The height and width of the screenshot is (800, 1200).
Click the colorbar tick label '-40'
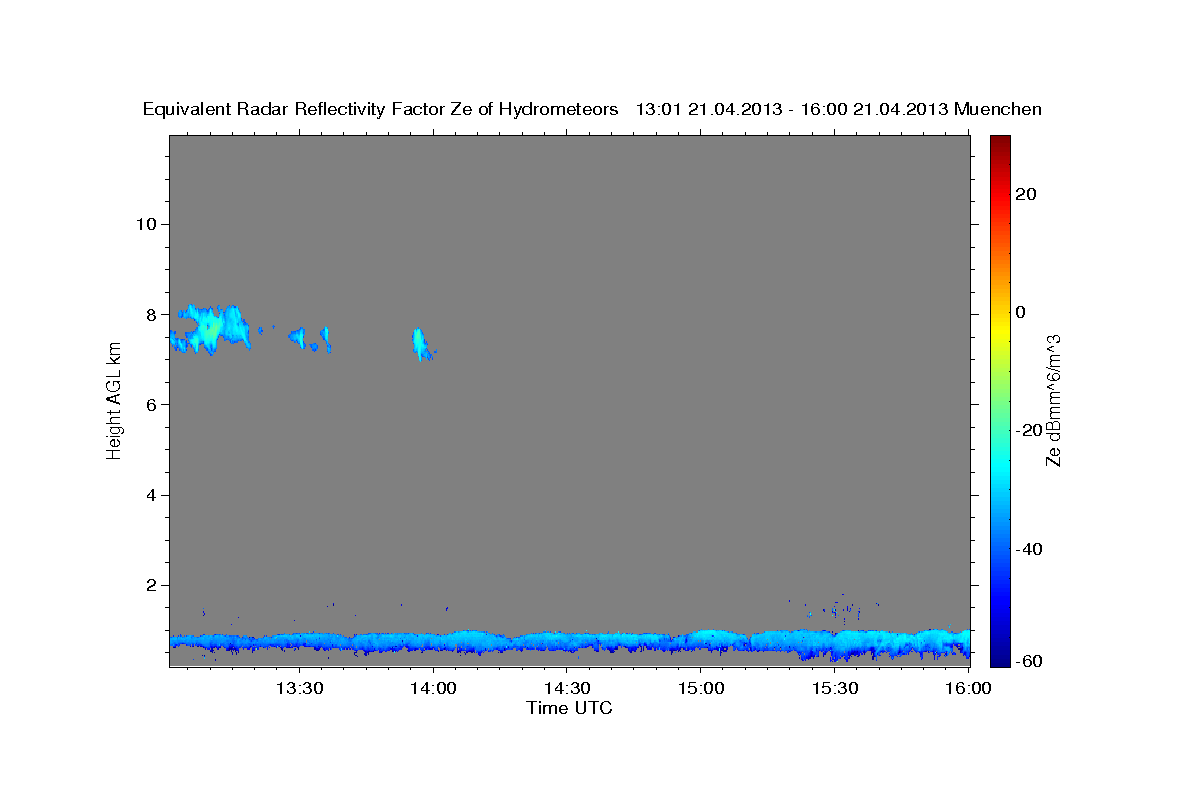click(1030, 549)
